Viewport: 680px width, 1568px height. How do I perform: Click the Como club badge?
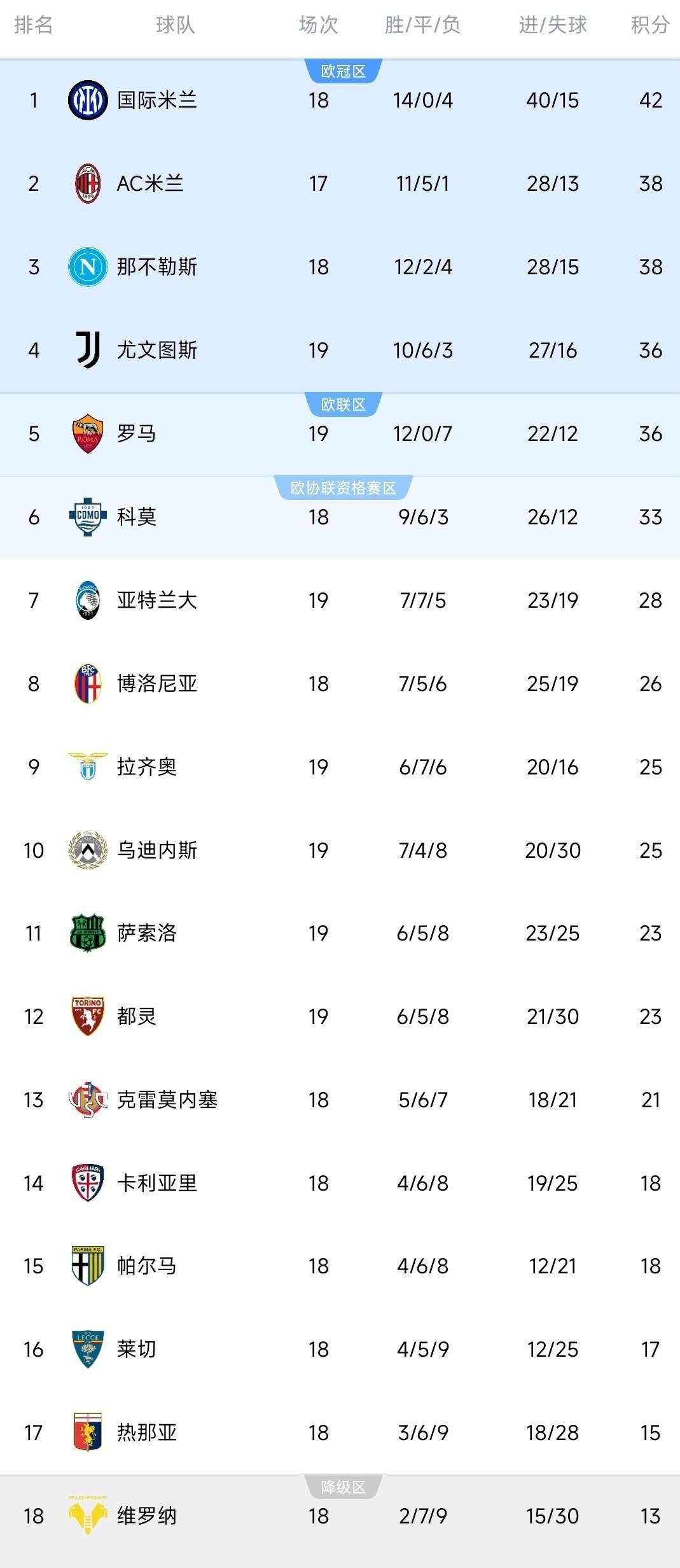point(88,517)
